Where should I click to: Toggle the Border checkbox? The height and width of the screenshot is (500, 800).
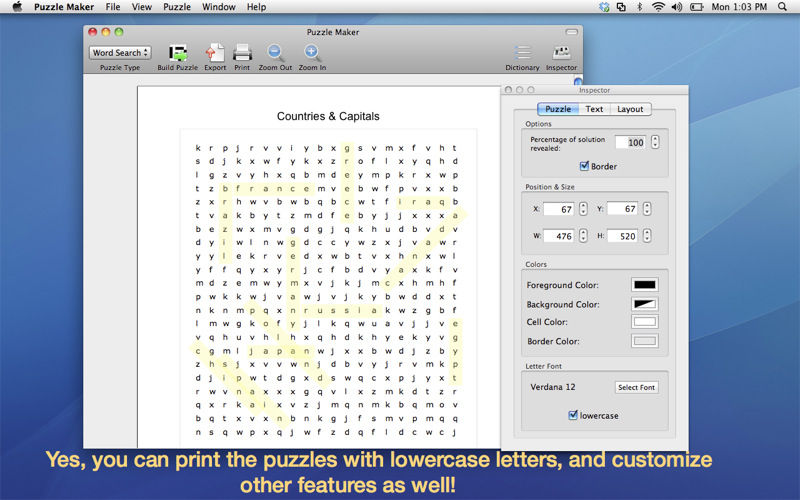point(584,166)
